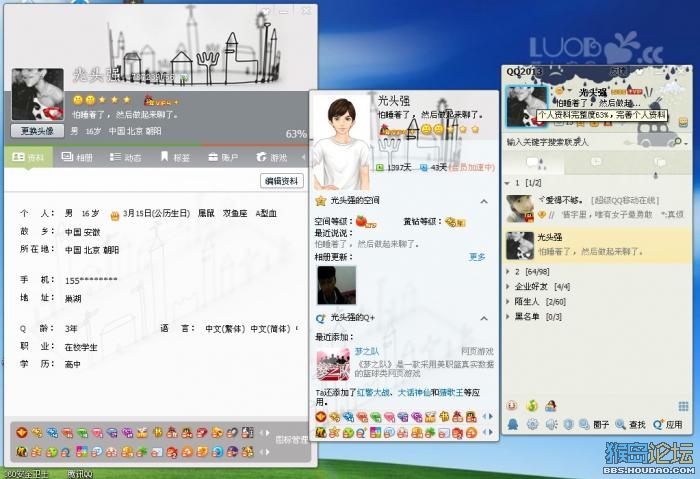The image size is (700, 479).
Task: Click the 更多 more albums link
Action: (x=477, y=257)
